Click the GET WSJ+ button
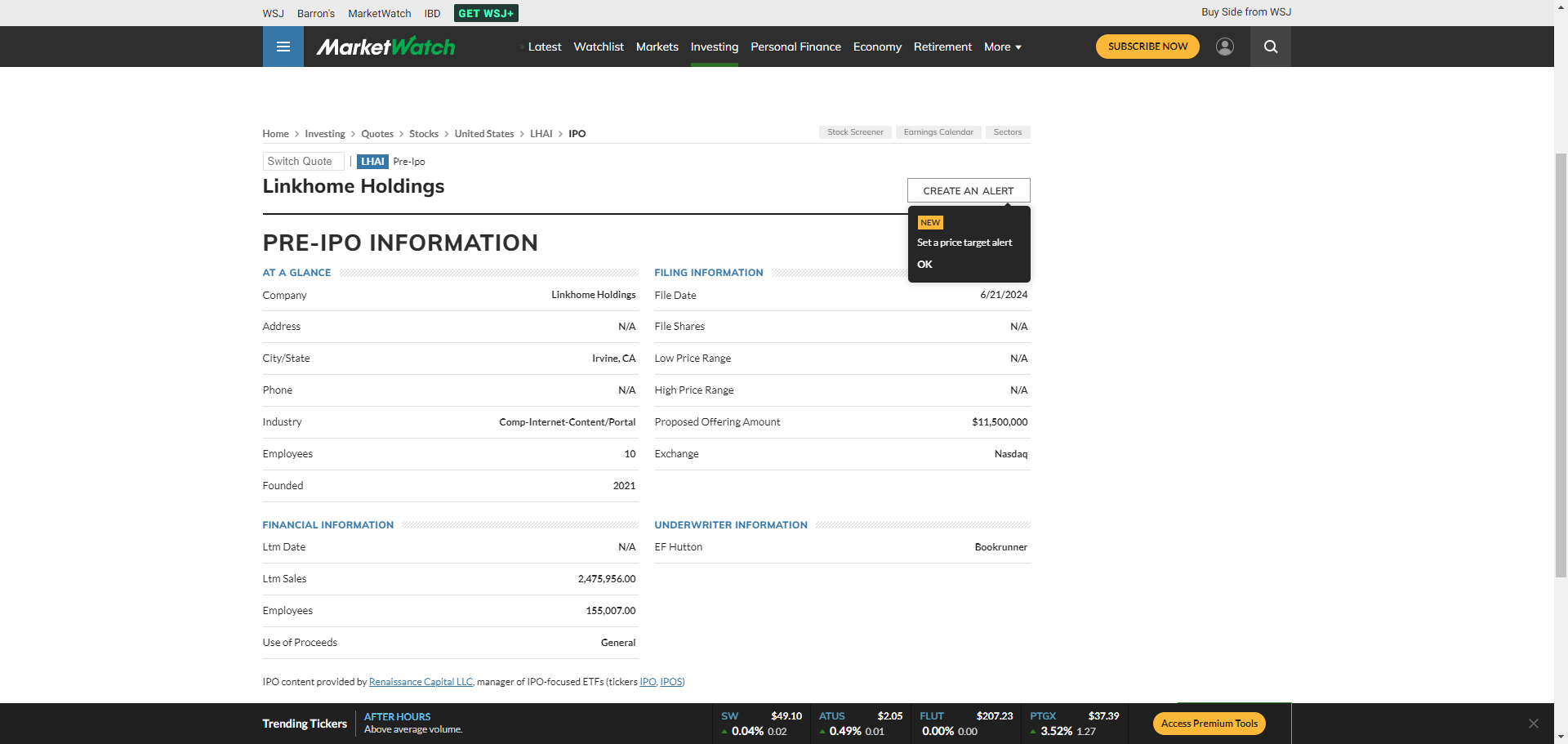 coord(486,13)
